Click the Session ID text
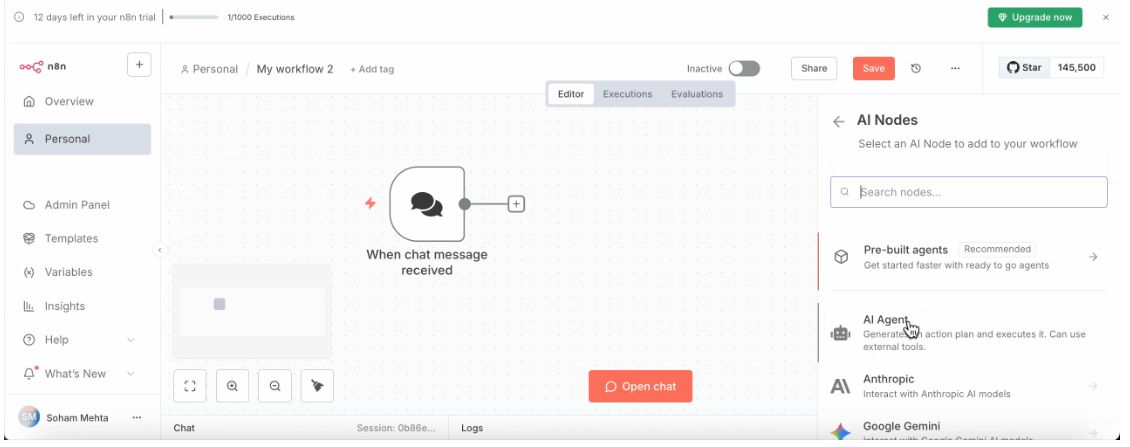The width and height of the screenshot is (1130, 447). (x=396, y=428)
